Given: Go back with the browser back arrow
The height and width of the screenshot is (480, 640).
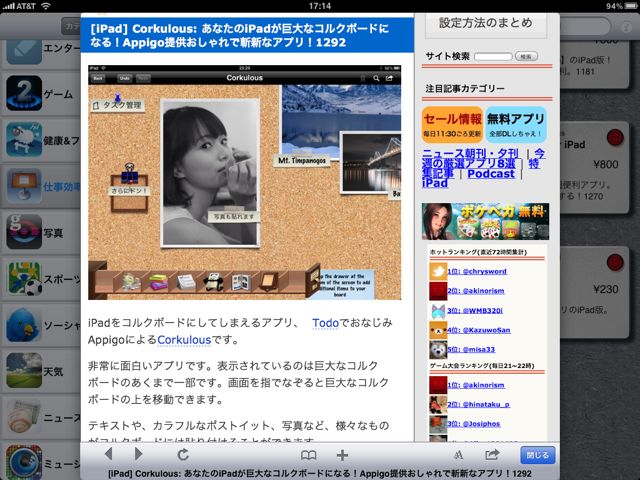Looking at the screenshot, I should pyautogui.click(x=109, y=454).
